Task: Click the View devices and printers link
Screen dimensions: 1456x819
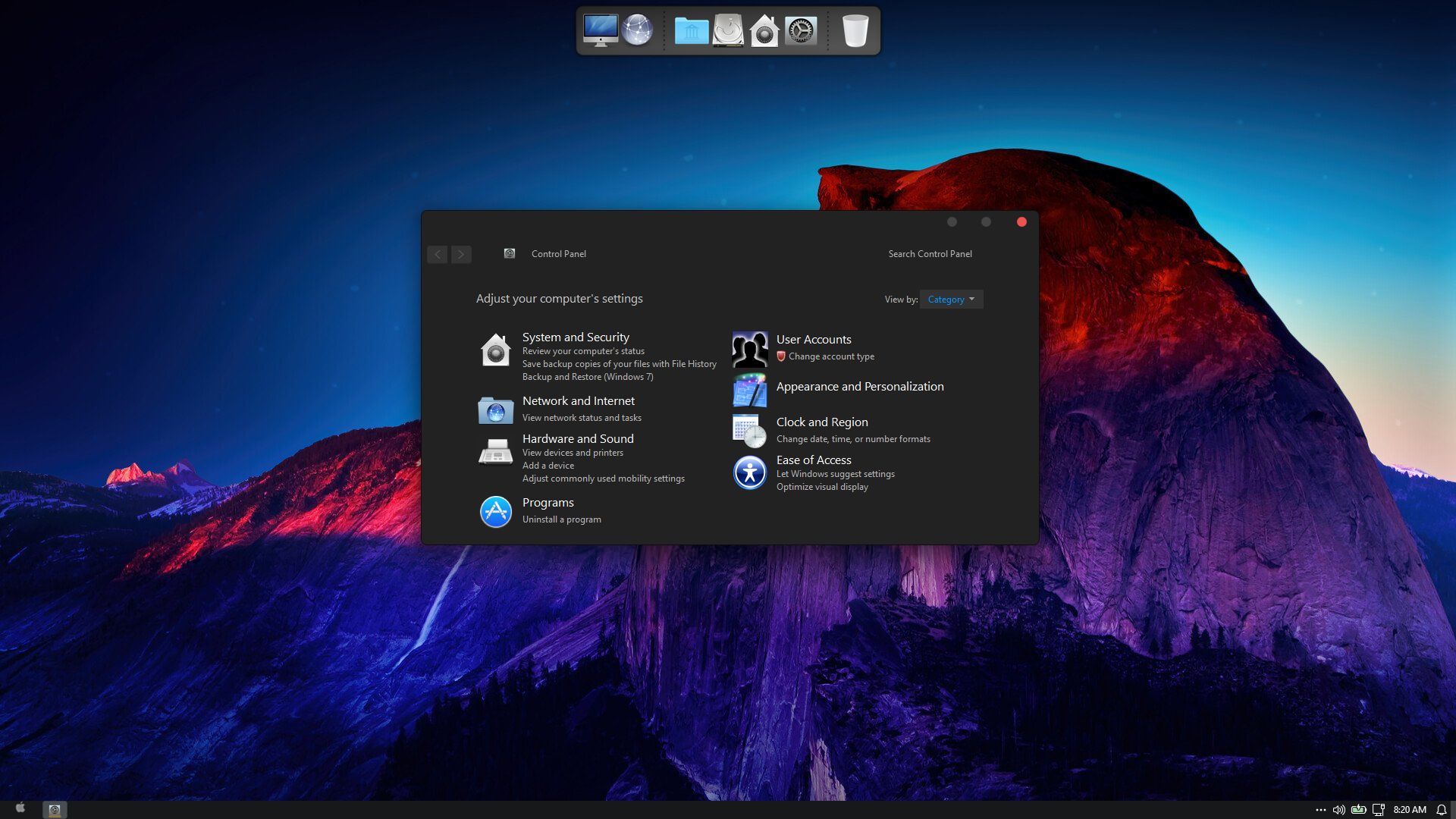Action: click(572, 453)
